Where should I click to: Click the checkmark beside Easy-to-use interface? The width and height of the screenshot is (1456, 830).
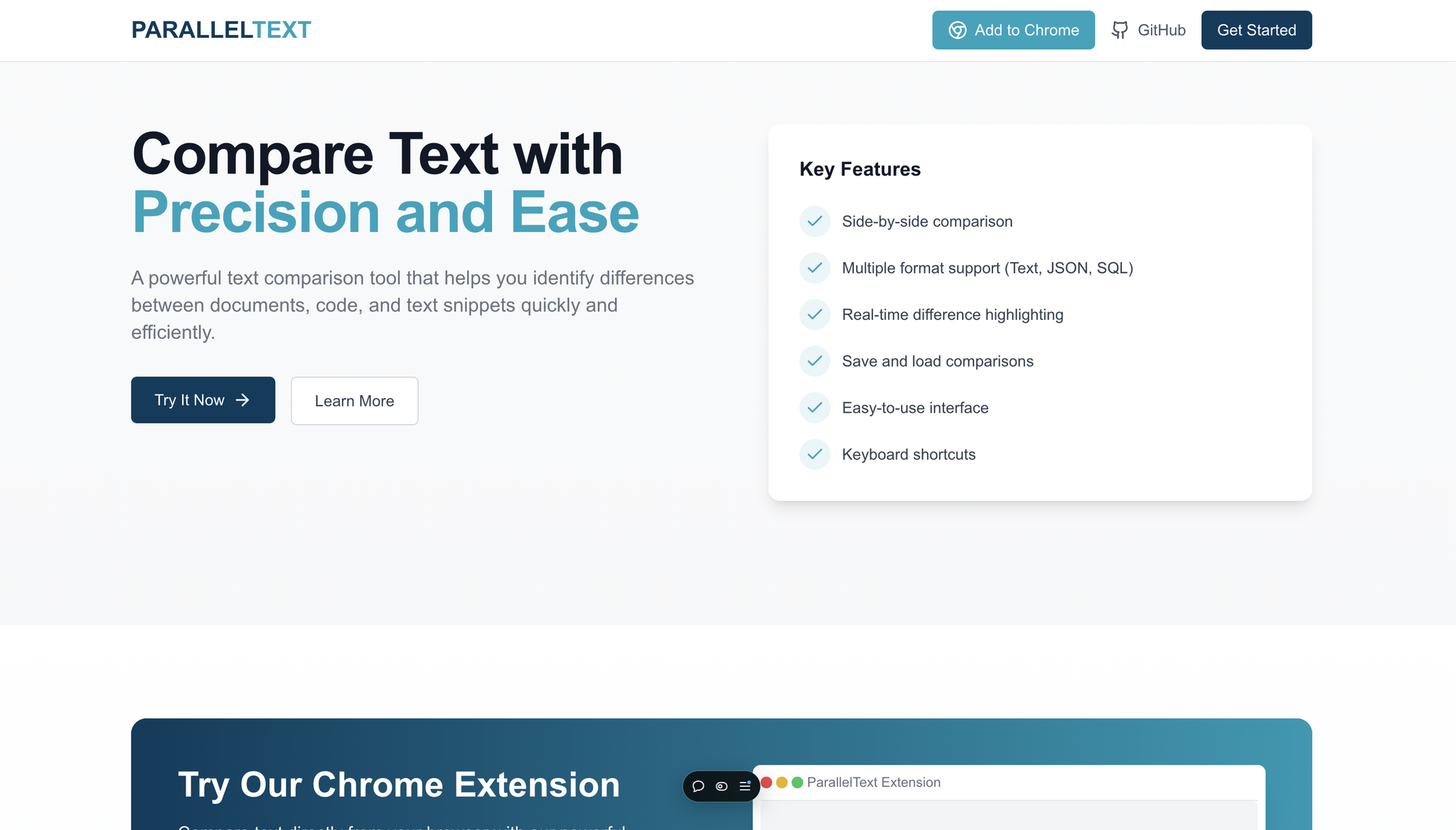point(815,408)
